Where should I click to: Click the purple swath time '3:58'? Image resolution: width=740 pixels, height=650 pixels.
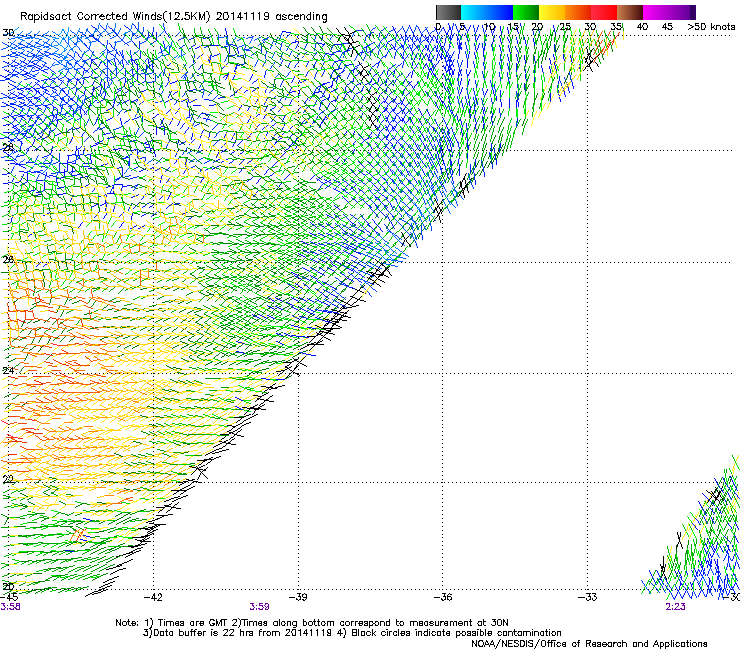[10, 607]
